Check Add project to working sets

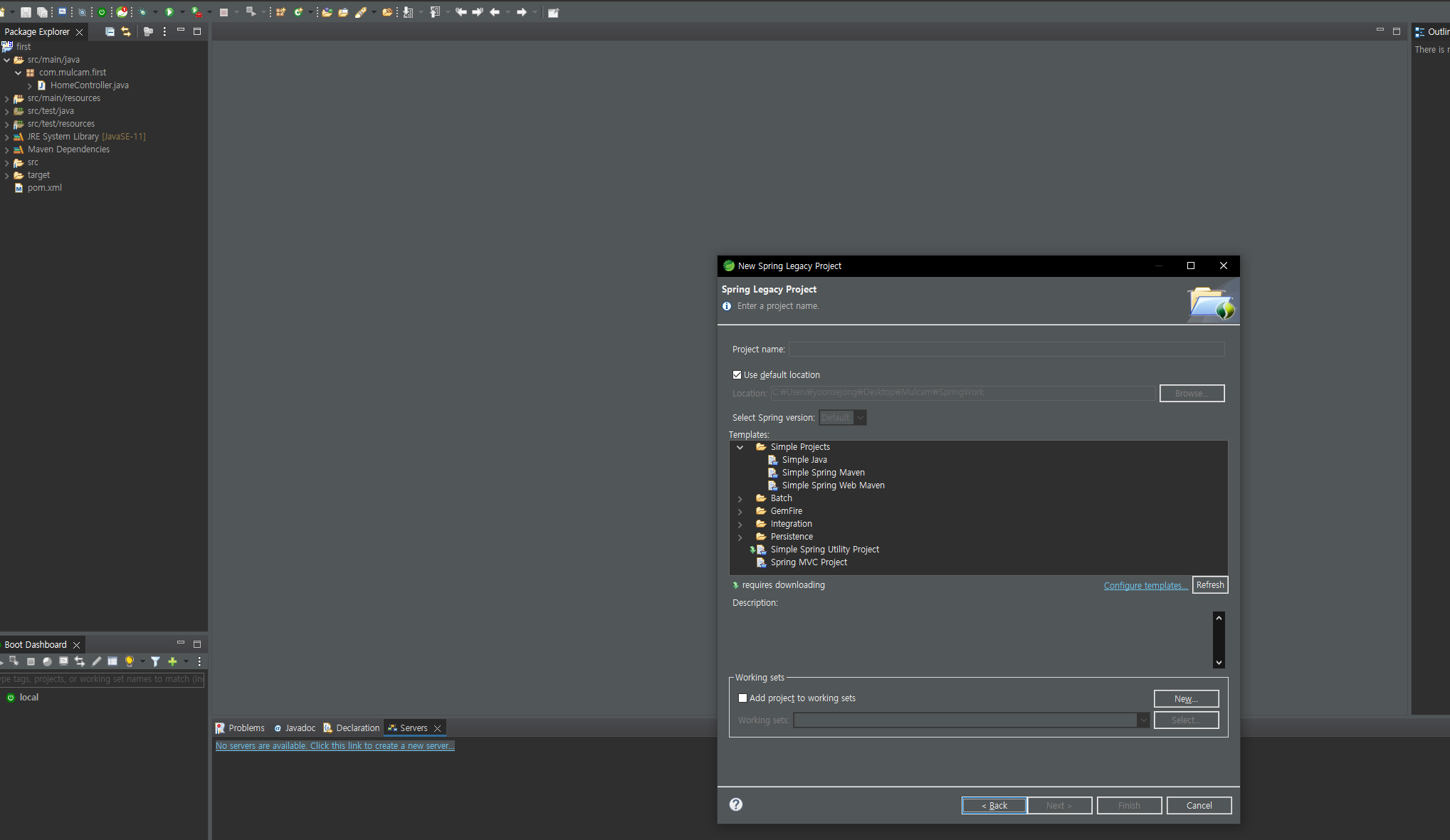742,698
